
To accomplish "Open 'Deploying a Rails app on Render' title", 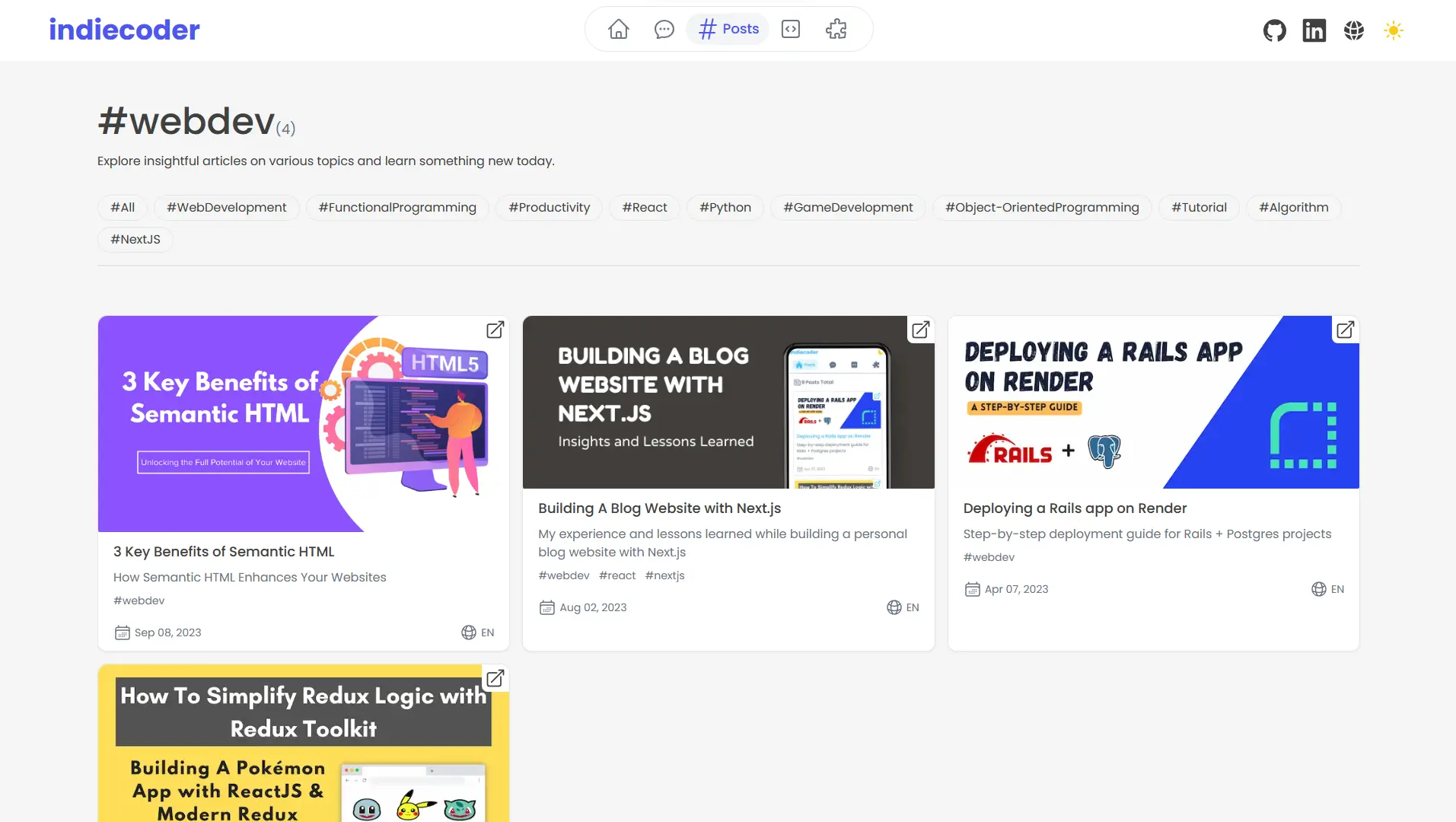I will [1075, 508].
